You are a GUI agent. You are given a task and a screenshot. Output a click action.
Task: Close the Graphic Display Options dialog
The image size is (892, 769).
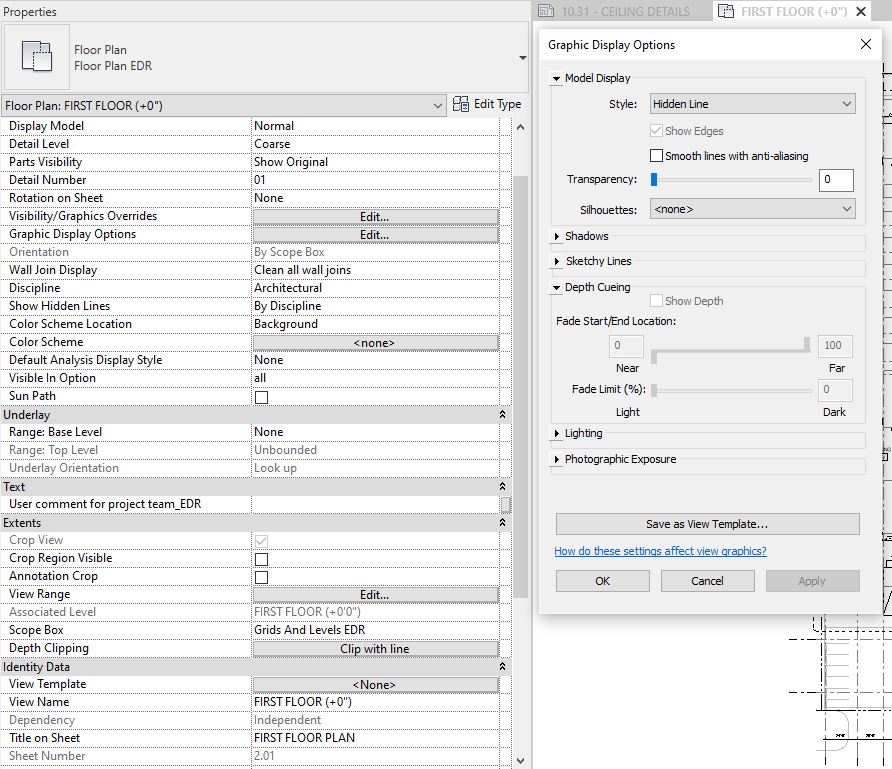coord(866,44)
